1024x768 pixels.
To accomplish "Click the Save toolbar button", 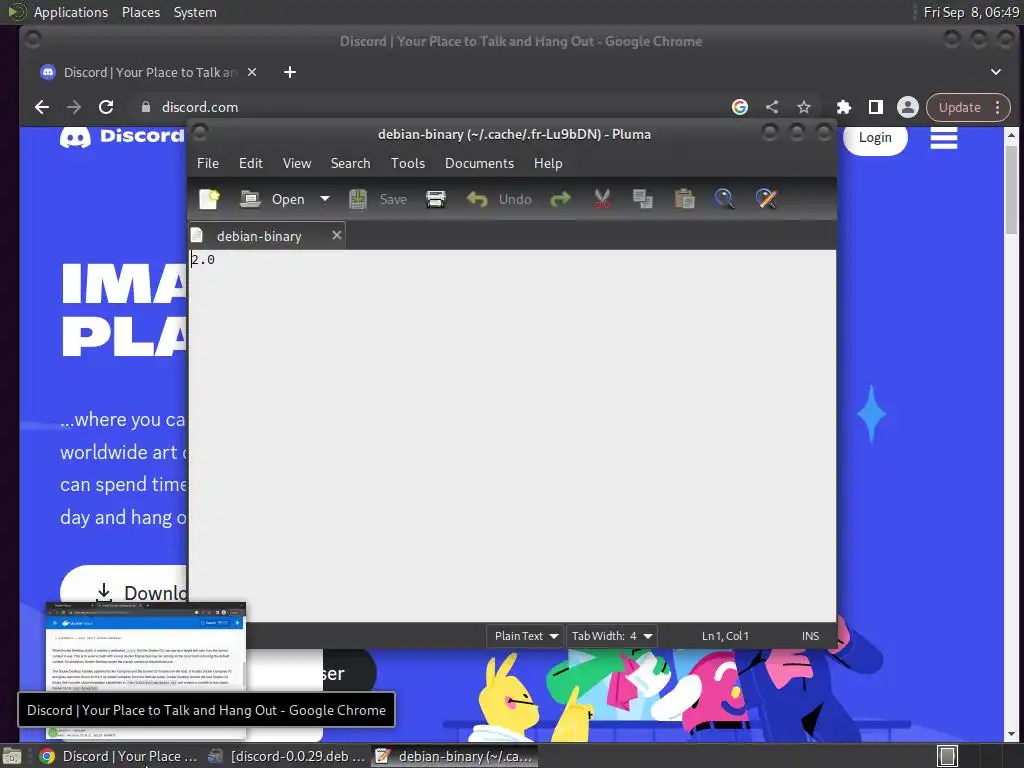I will pyautogui.click(x=377, y=199).
